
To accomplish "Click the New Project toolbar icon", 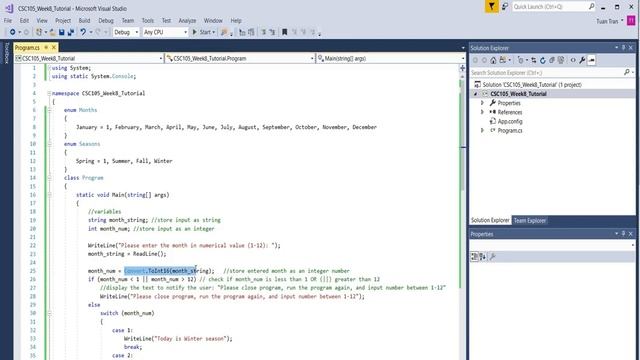I will pyautogui.click(x=39, y=32).
